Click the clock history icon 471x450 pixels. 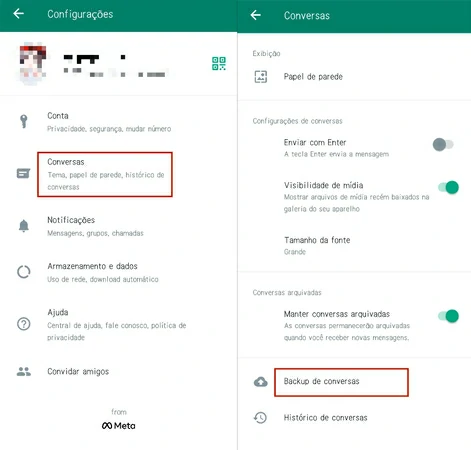[x=260, y=418]
